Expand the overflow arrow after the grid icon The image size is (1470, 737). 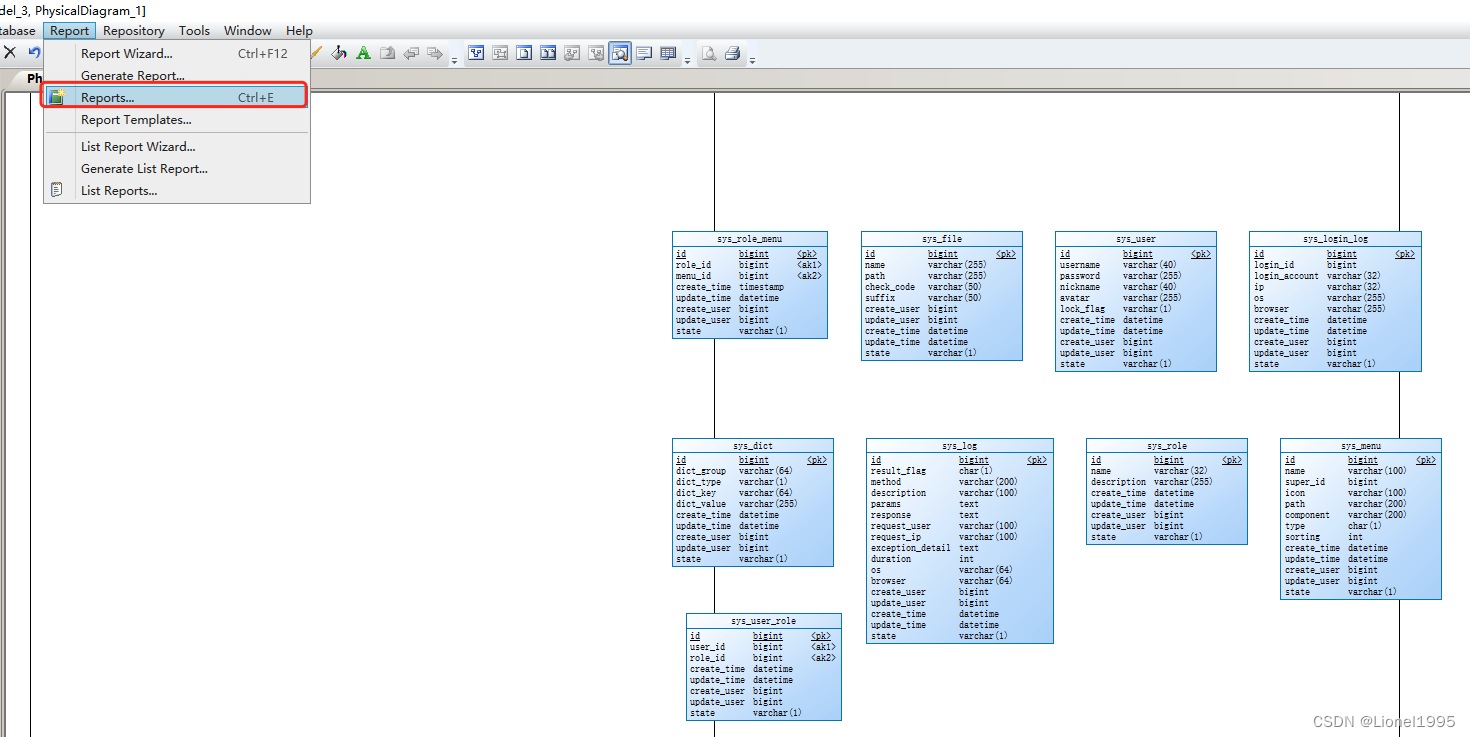(687, 61)
